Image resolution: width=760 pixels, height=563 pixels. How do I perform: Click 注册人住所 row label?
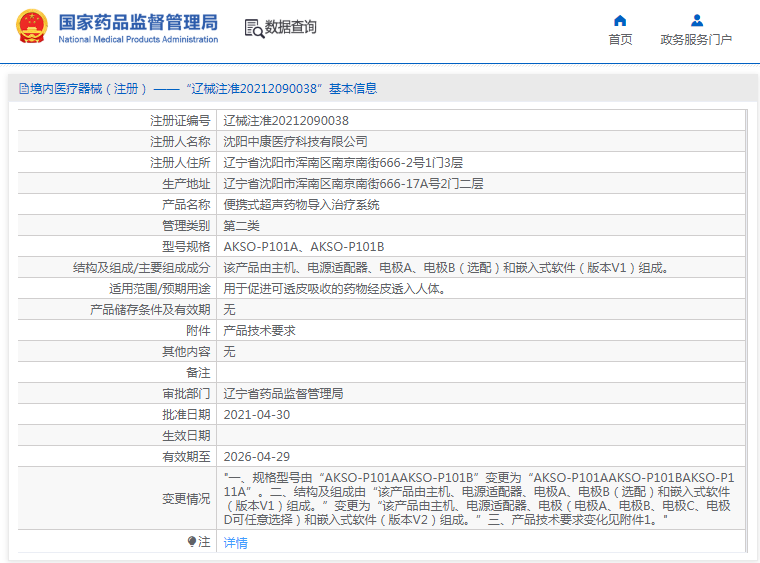point(180,163)
